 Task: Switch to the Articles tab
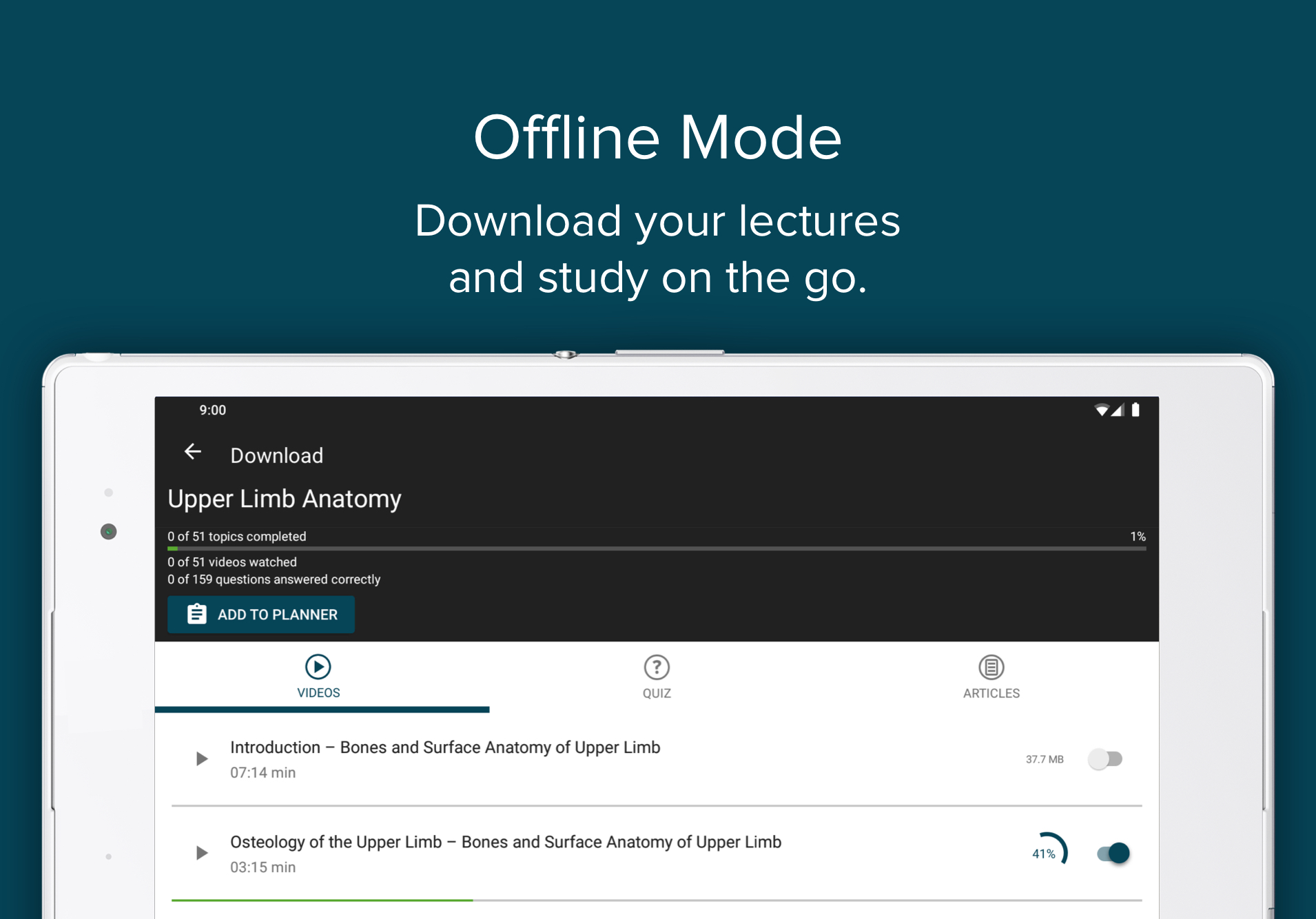point(991,676)
